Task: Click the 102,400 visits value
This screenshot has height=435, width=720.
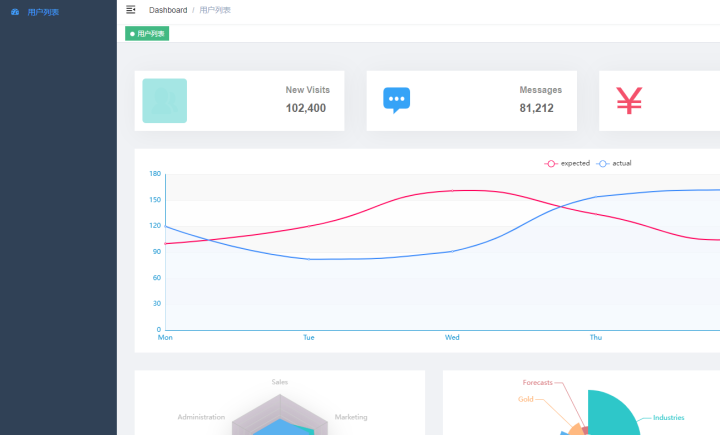Action: tap(306, 108)
